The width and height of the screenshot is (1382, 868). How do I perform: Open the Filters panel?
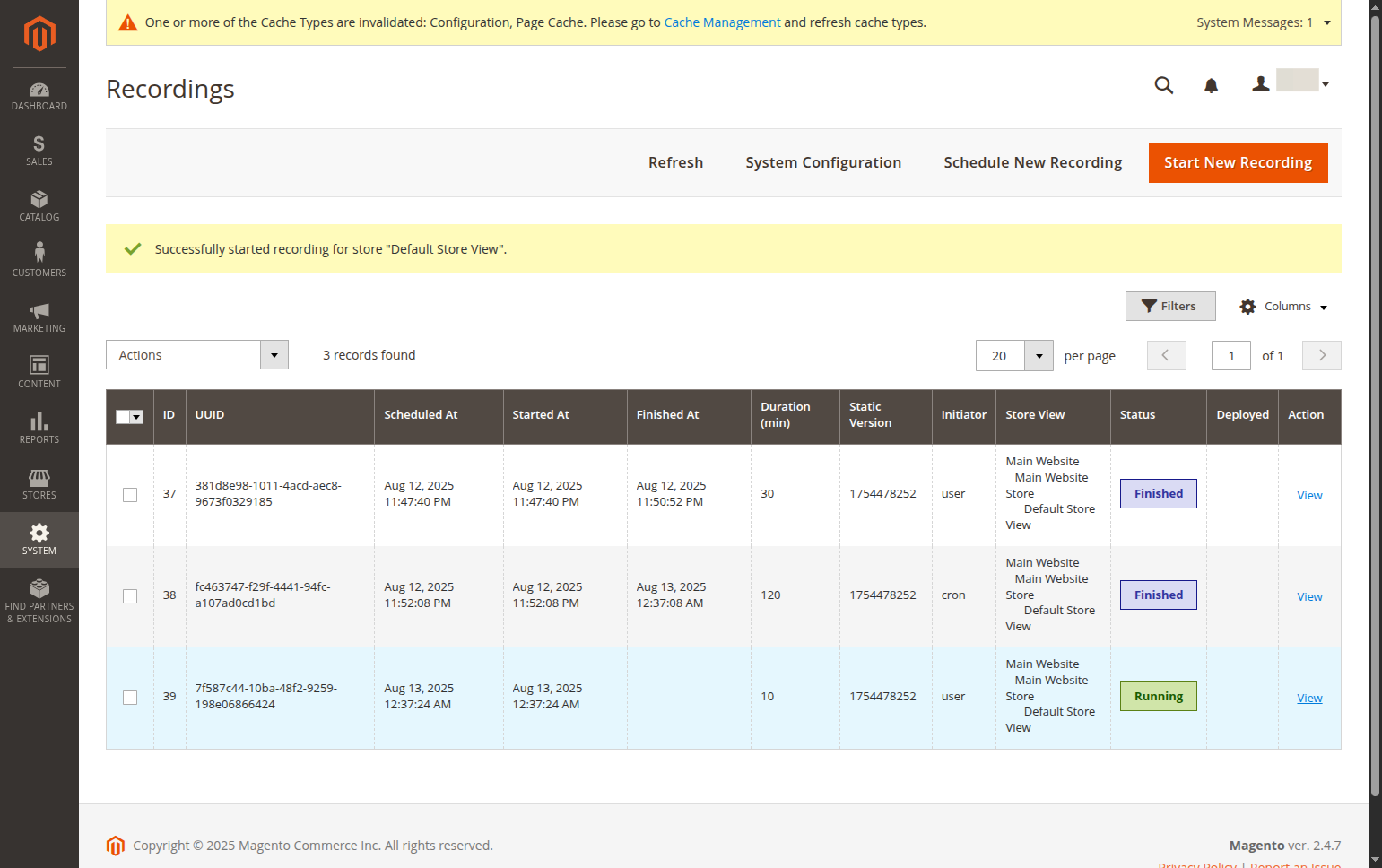pyautogui.click(x=1170, y=307)
